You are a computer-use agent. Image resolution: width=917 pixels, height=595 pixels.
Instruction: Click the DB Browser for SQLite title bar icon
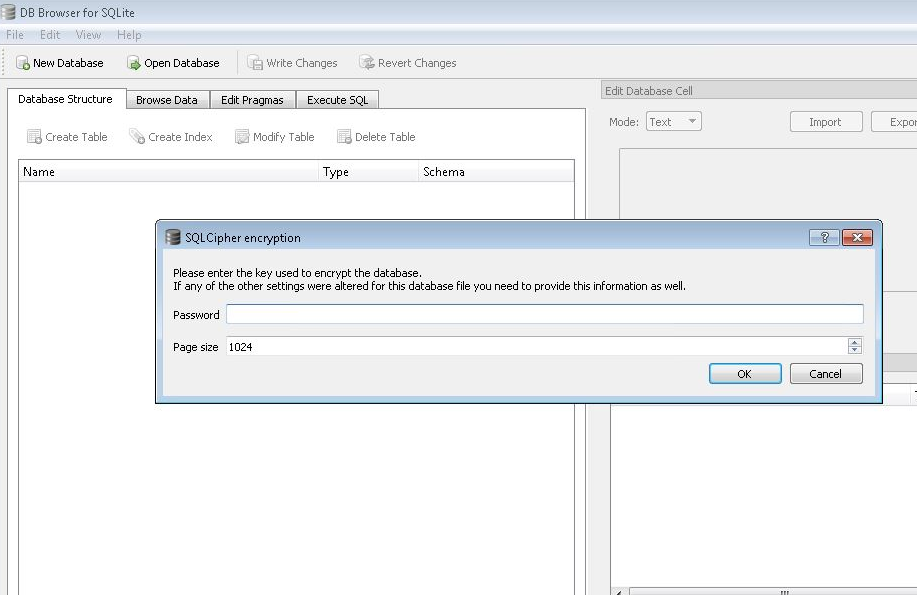pyautogui.click(x=8, y=12)
